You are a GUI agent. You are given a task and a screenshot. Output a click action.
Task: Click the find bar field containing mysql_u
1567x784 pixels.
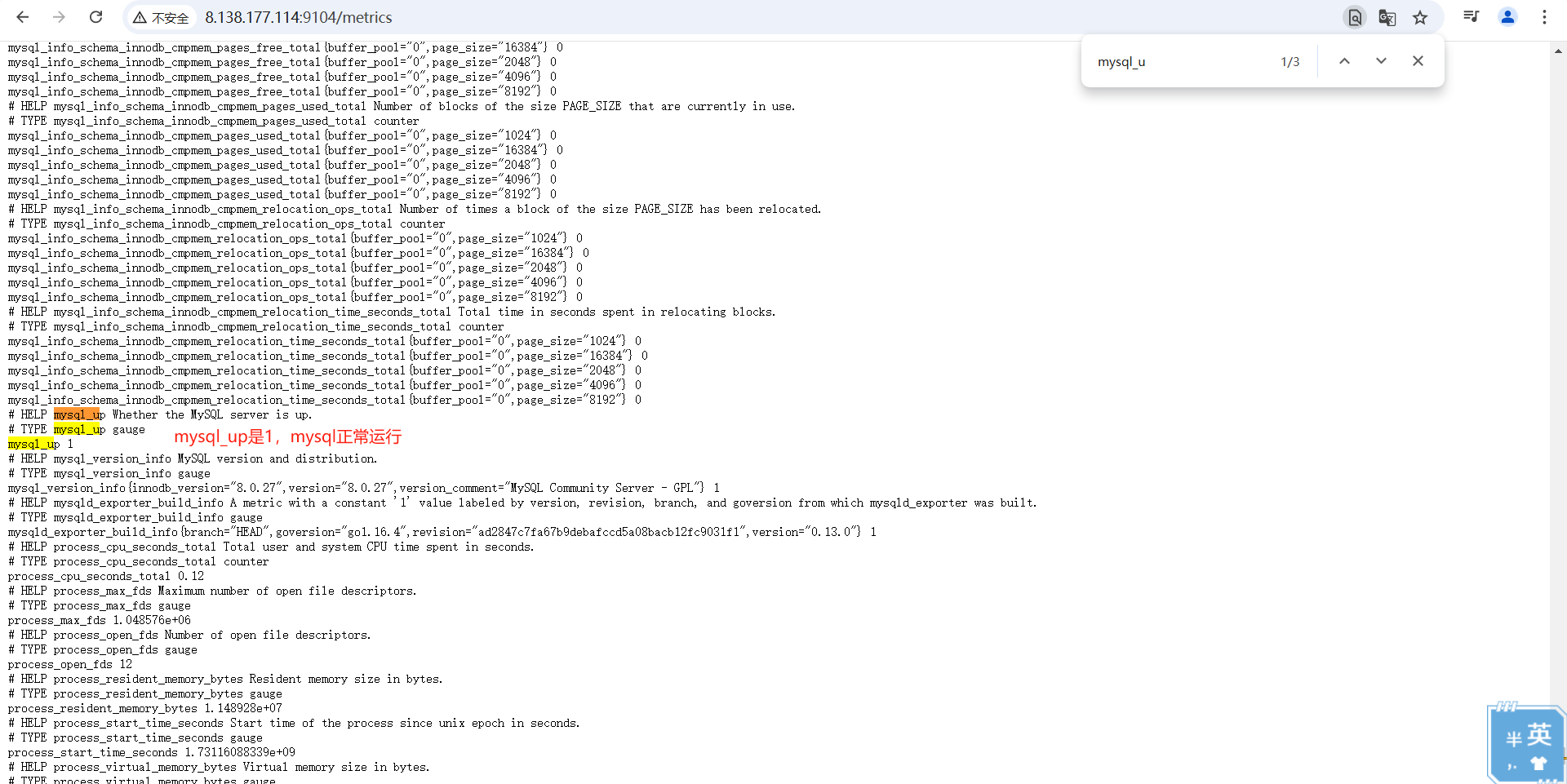[x=1179, y=62]
